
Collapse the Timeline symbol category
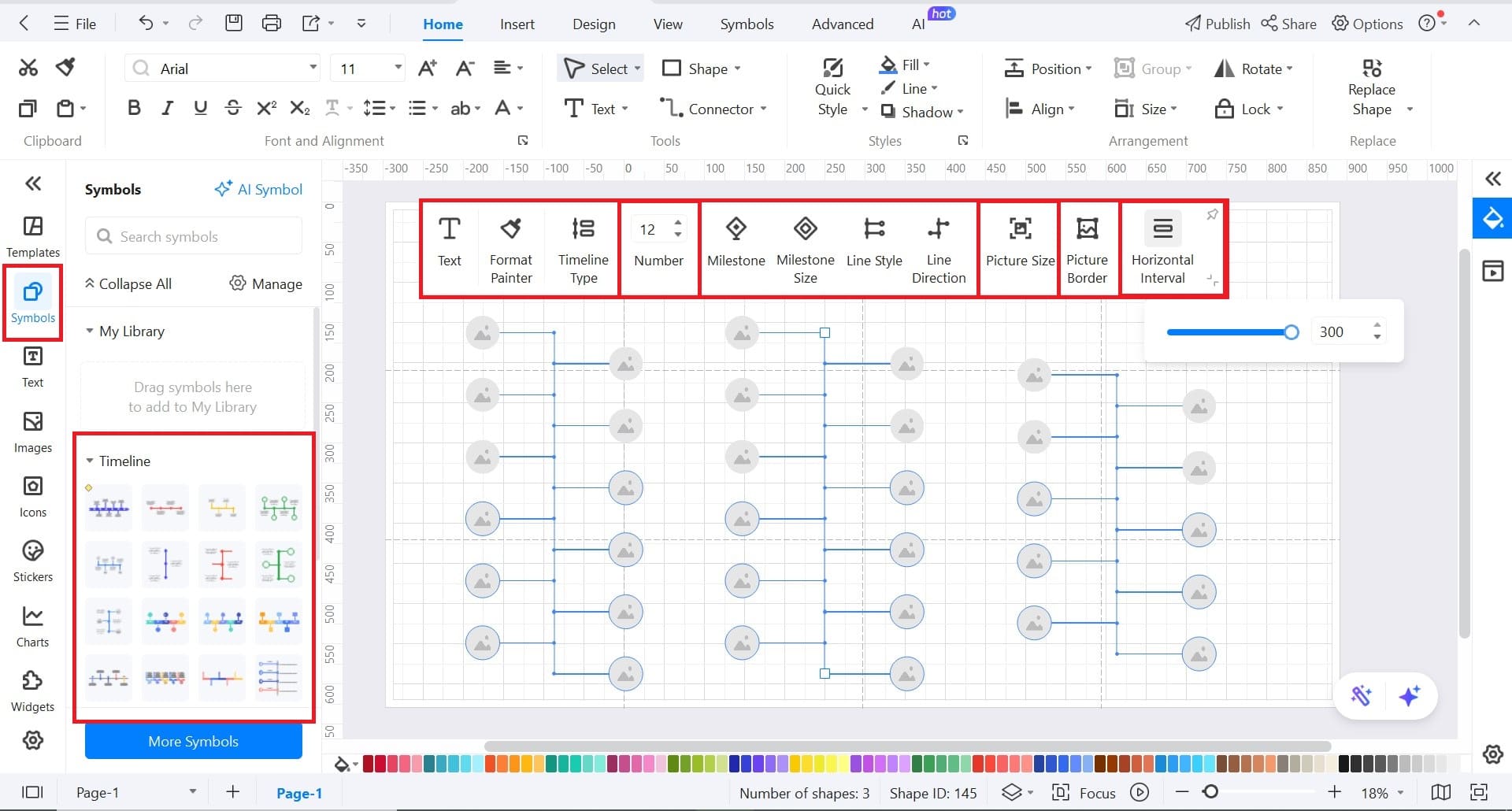(90, 461)
